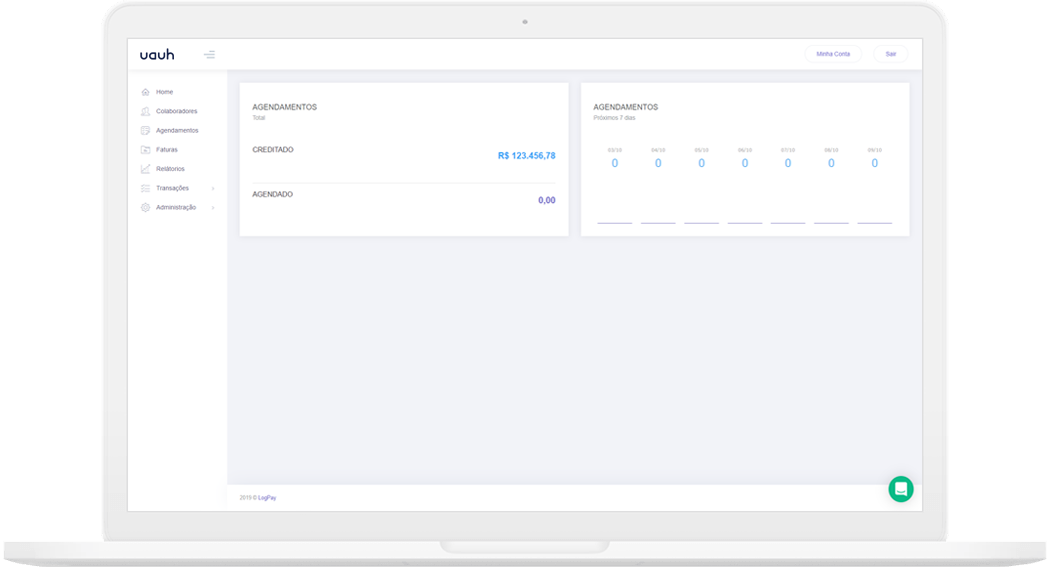Follow the LogPay footer link
This screenshot has height=567, width=1050.
(x=268, y=497)
